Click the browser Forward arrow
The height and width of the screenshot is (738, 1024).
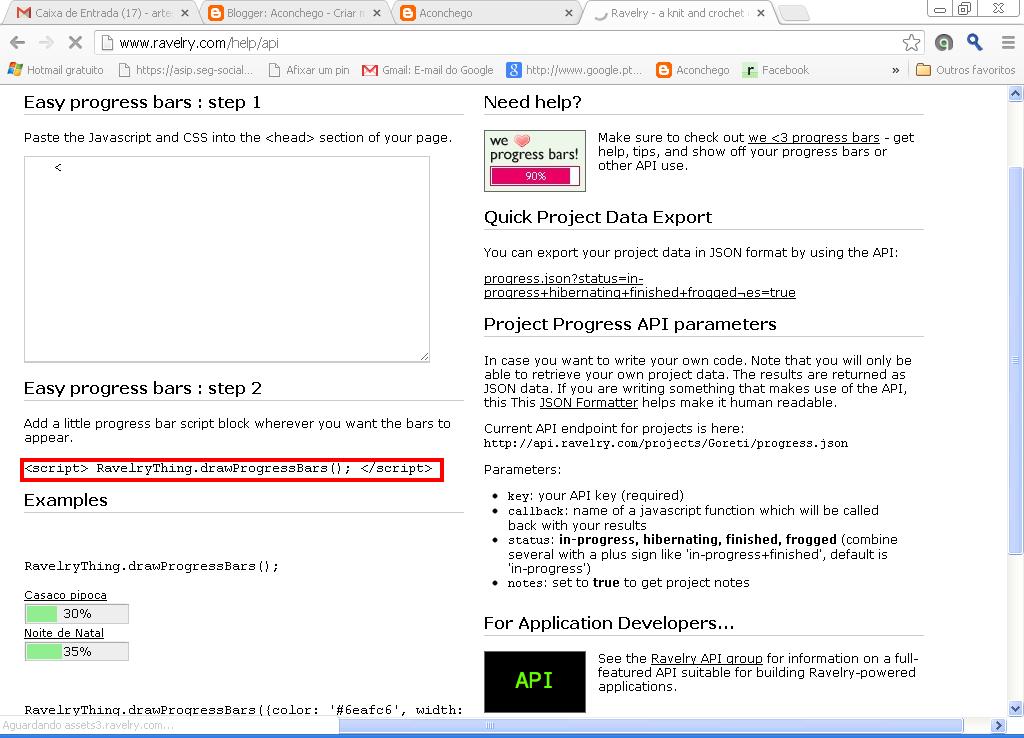coord(46,43)
